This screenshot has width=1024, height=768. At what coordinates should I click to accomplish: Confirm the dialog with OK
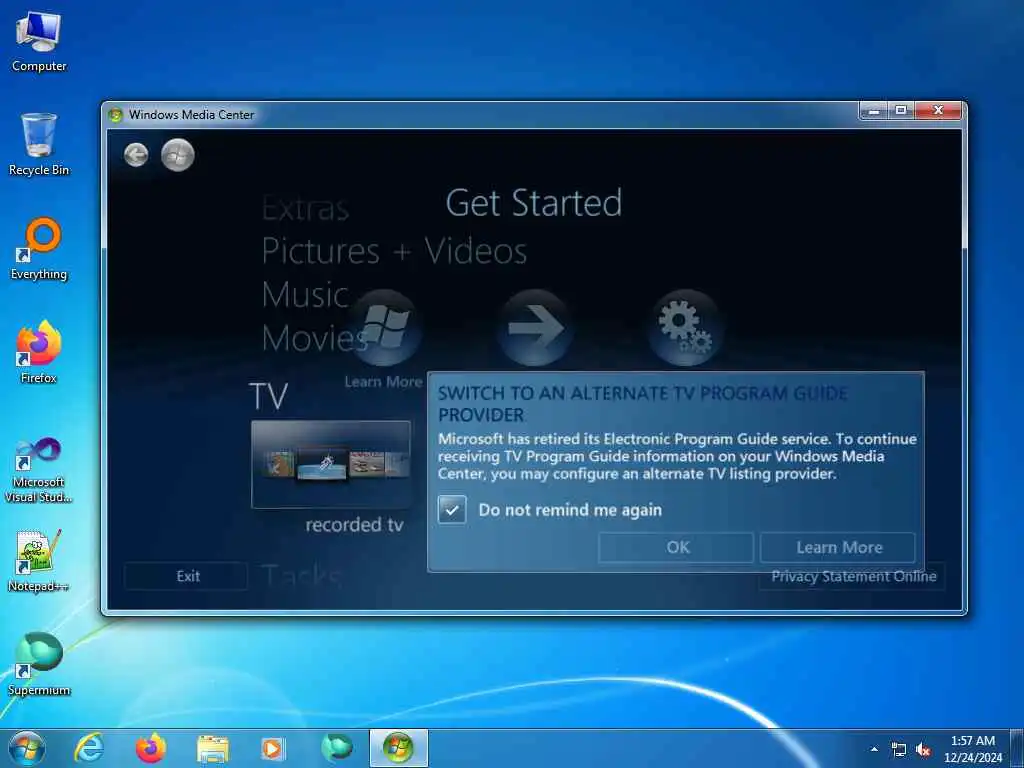point(676,547)
